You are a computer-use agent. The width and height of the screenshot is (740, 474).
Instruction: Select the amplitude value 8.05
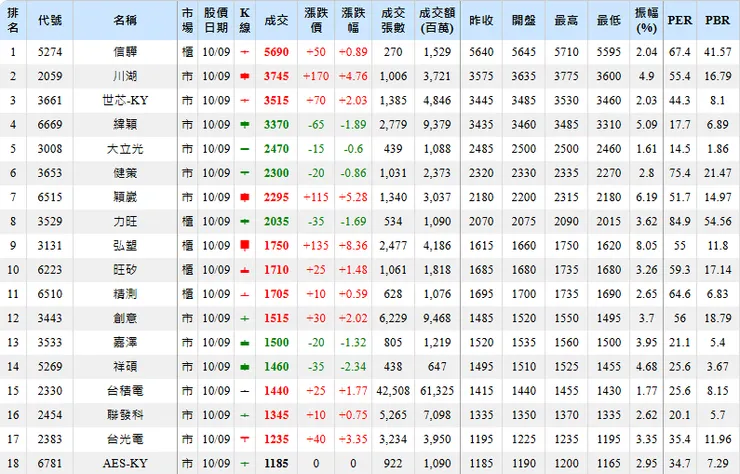pyautogui.click(x=647, y=245)
